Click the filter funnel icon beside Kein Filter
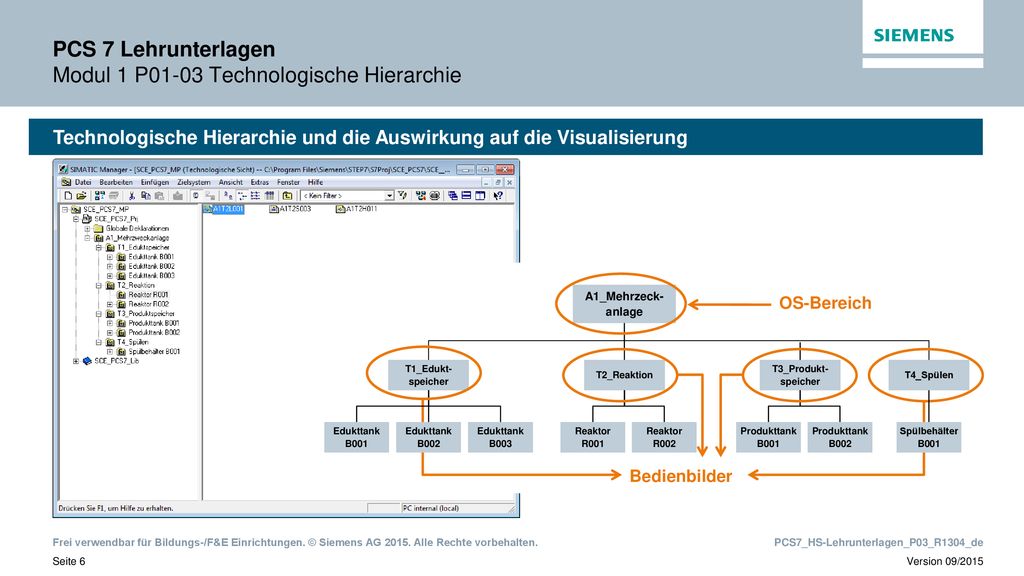This screenshot has width=1024, height=576. pyautogui.click(x=403, y=195)
